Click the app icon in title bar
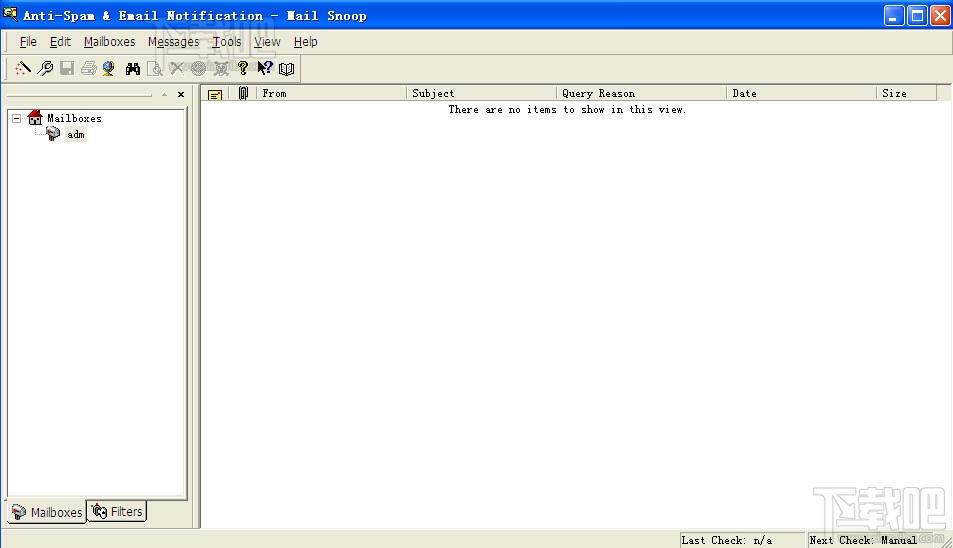The height and width of the screenshot is (548, 953). [10, 14]
